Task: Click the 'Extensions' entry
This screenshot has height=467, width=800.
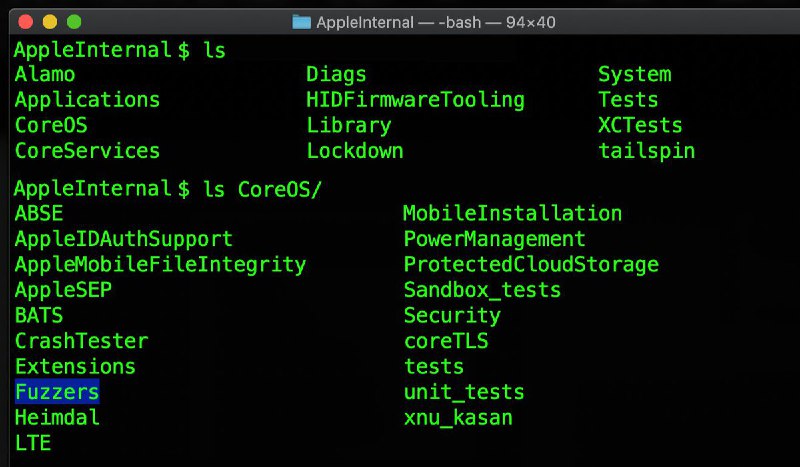Action: 75,366
